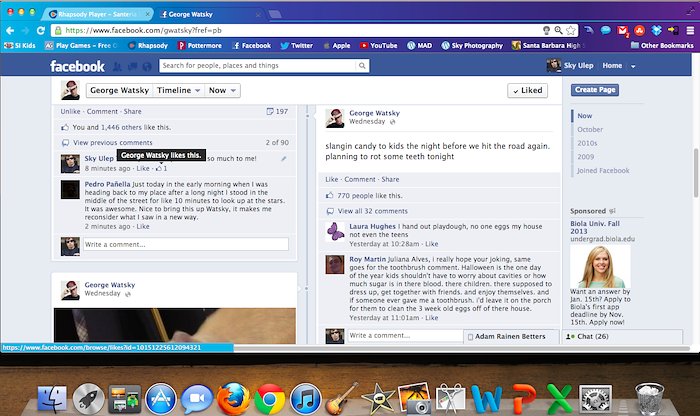Click Share on the slangin candy post
Viewport: 700px width, 416px height.
390,179
